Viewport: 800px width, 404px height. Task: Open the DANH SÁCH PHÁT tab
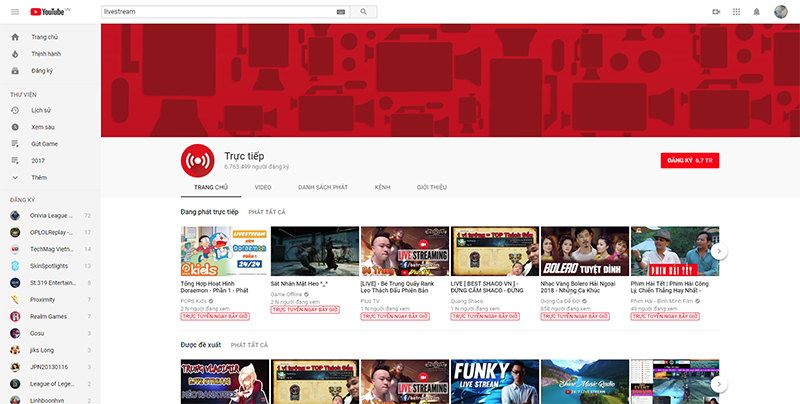322,187
